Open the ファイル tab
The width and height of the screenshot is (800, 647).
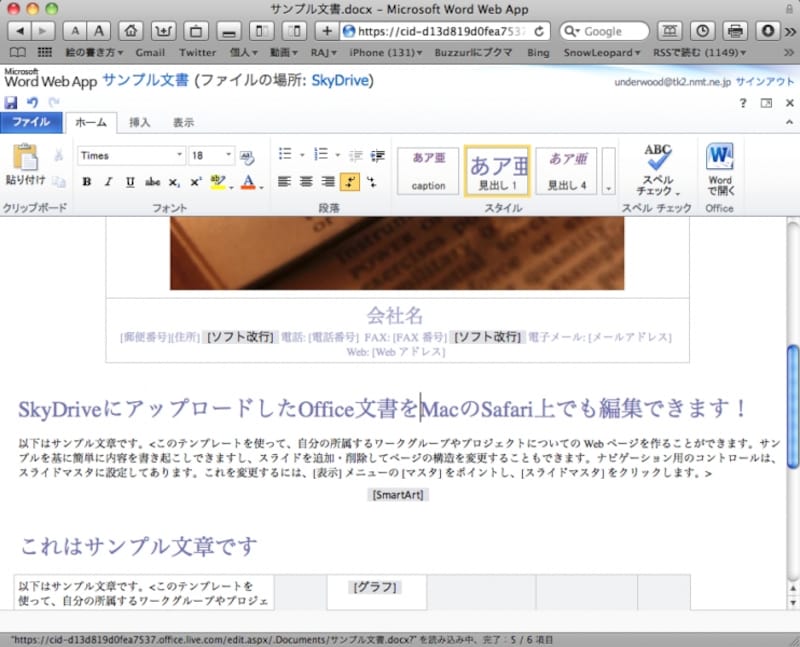point(33,122)
